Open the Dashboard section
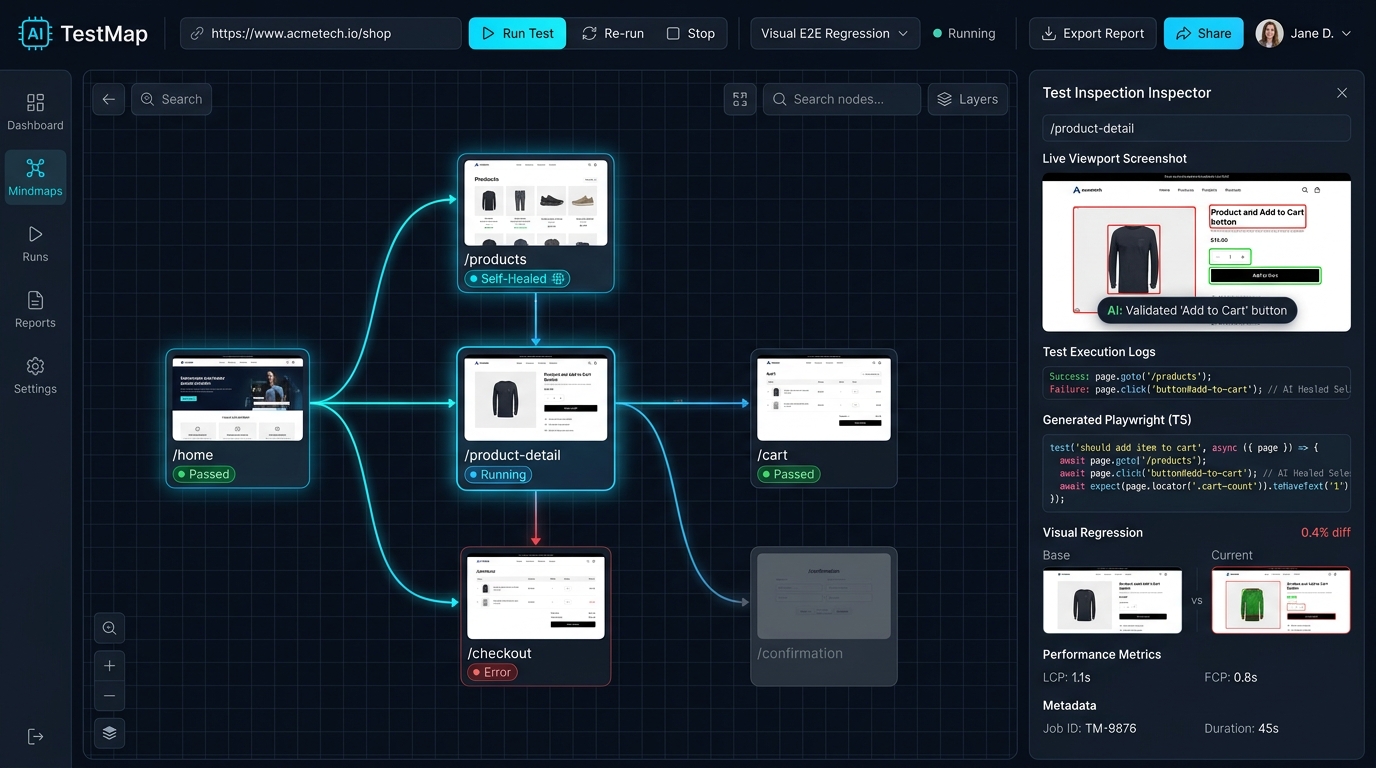The width and height of the screenshot is (1376, 768). (x=35, y=111)
